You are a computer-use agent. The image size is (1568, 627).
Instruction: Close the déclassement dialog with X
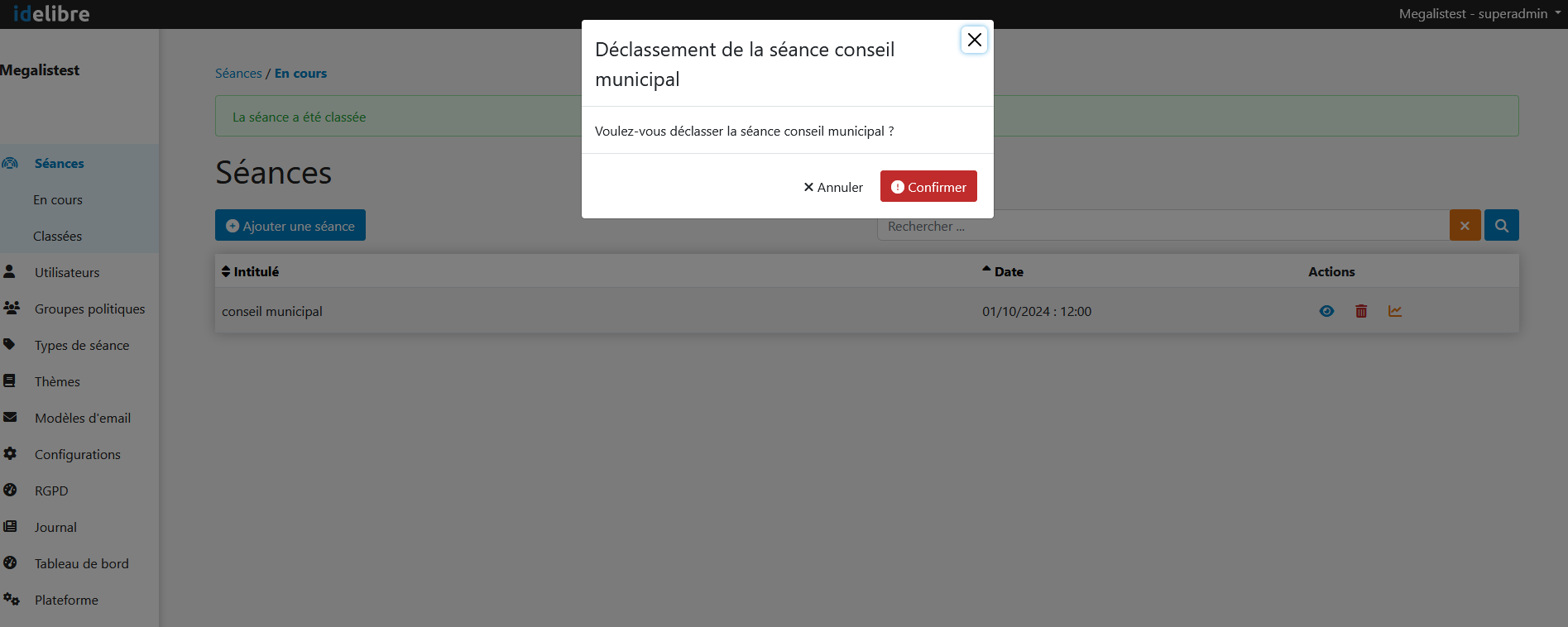click(974, 40)
